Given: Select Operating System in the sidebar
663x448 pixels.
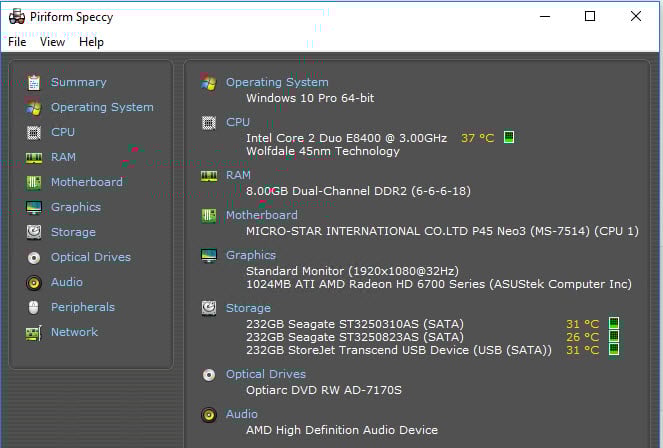Looking at the screenshot, I should point(102,107).
